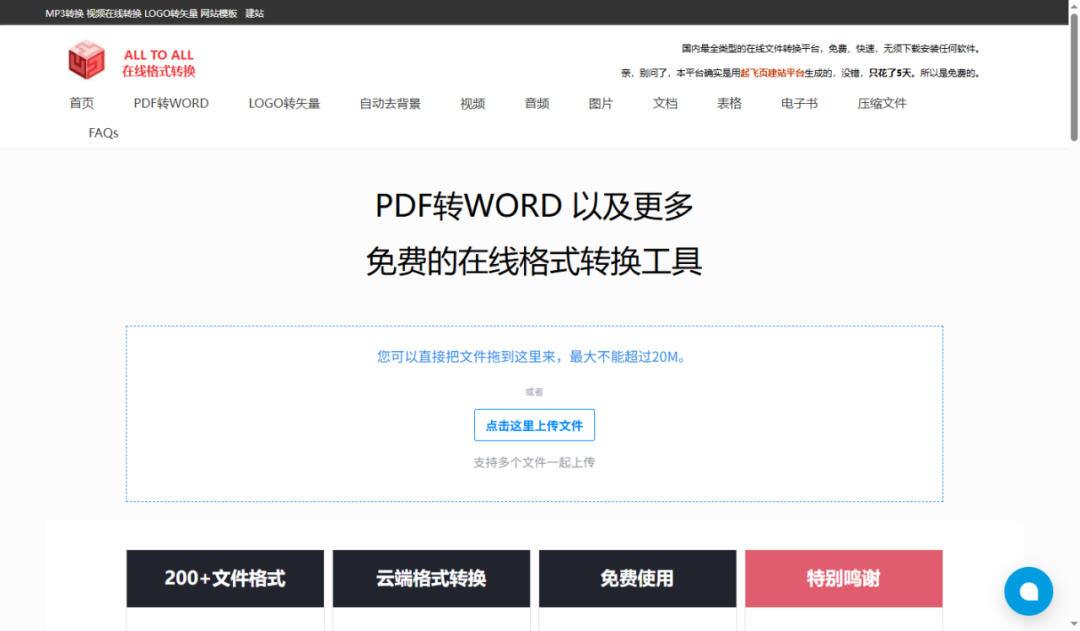Screen dimensions: 1080x631
Task: Open the PDF转WORD menu item
Action: tap(171, 102)
